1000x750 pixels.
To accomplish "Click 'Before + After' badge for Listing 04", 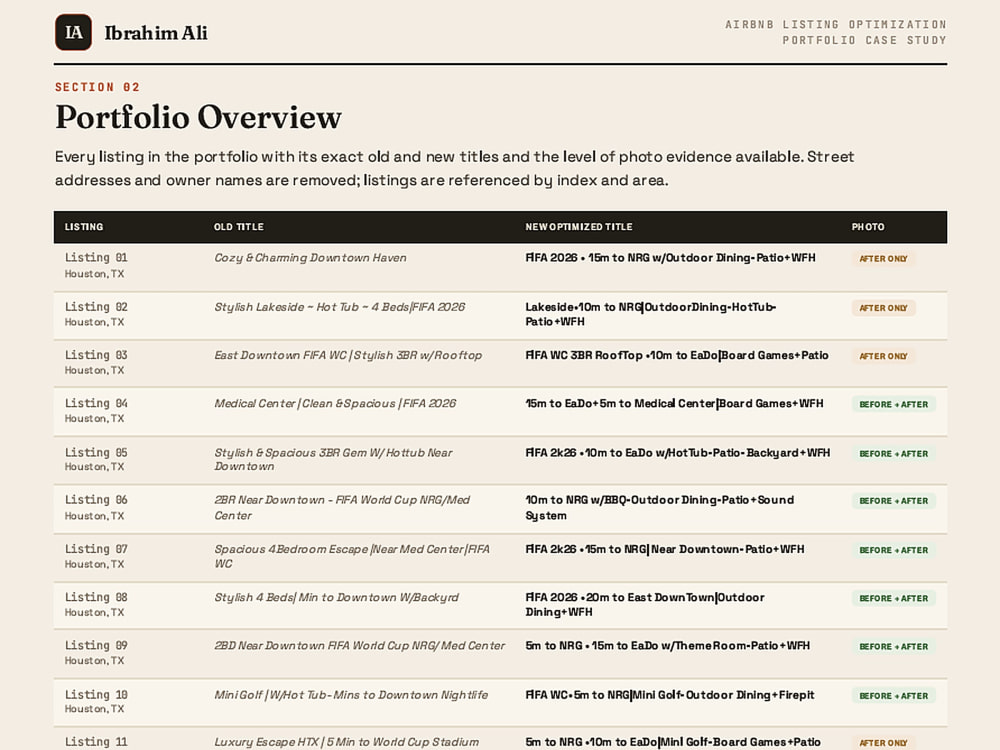I will (x=893, y=404).
